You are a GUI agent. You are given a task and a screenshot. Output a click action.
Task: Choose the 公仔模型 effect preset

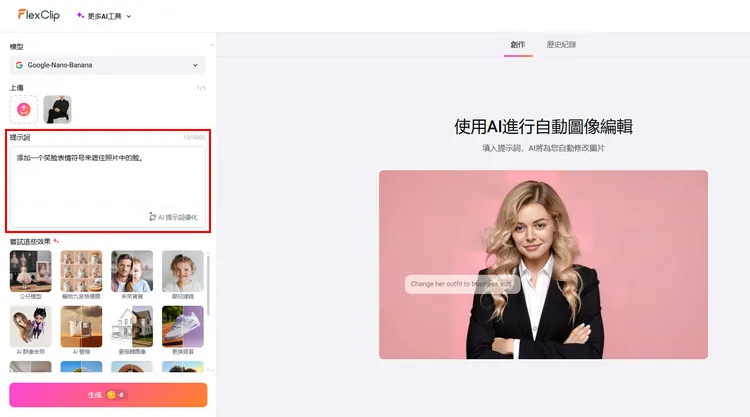point(30,271)
